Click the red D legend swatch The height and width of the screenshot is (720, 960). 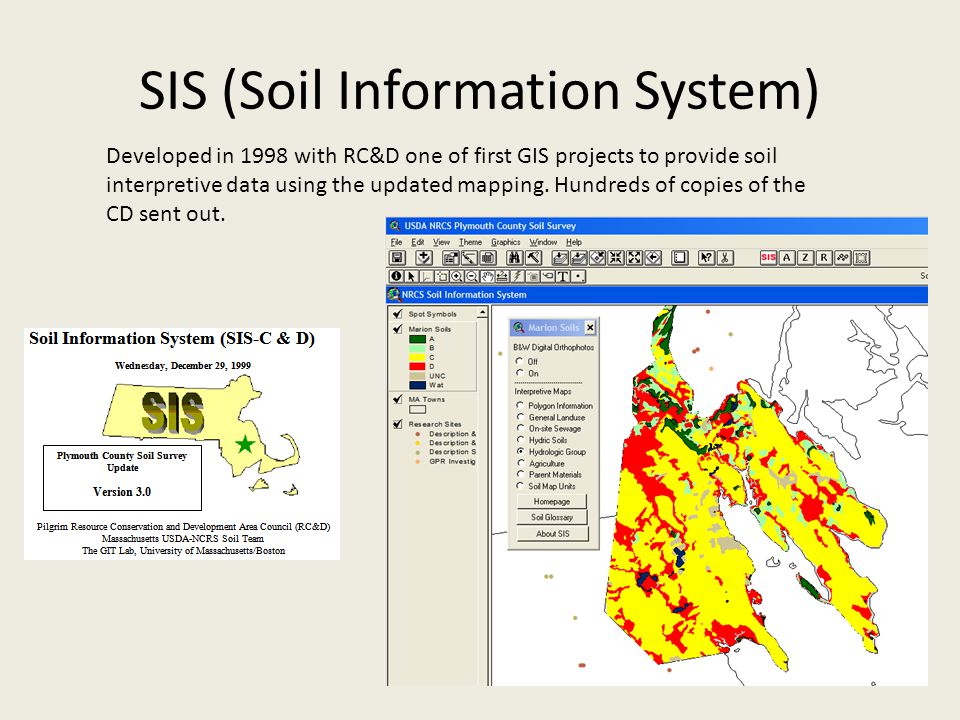pyautogui.click(x=418, y=366)
